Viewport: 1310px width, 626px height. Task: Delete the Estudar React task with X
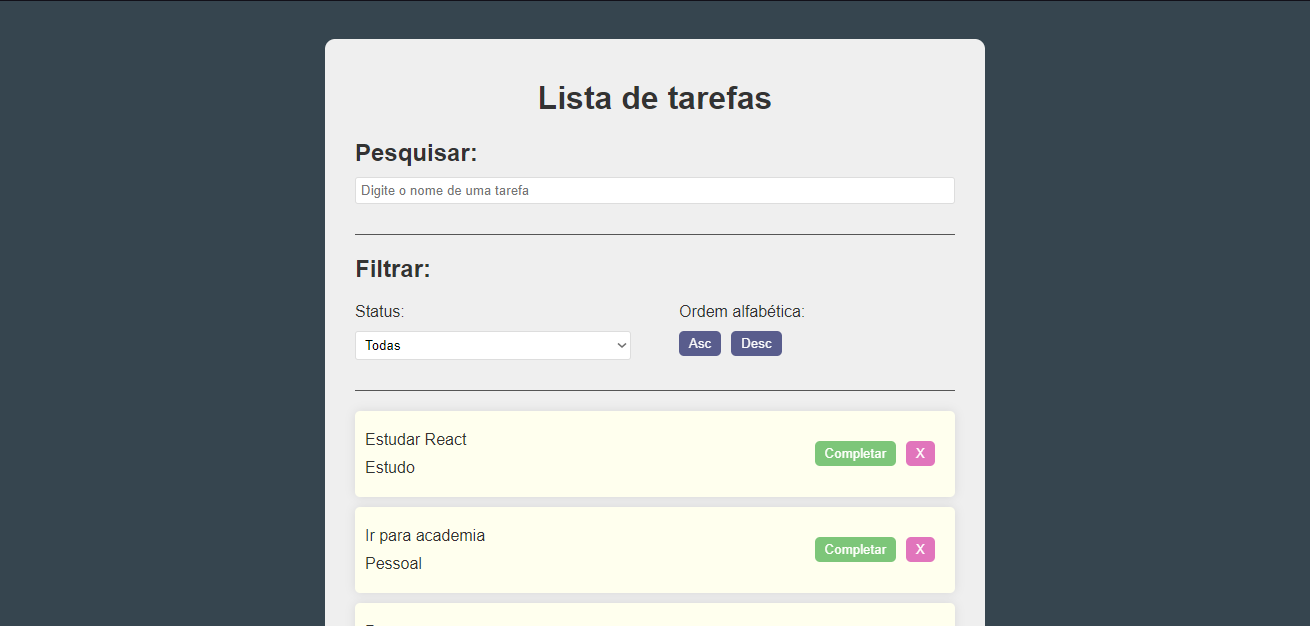pyautogui.click(x=920, y=454)
